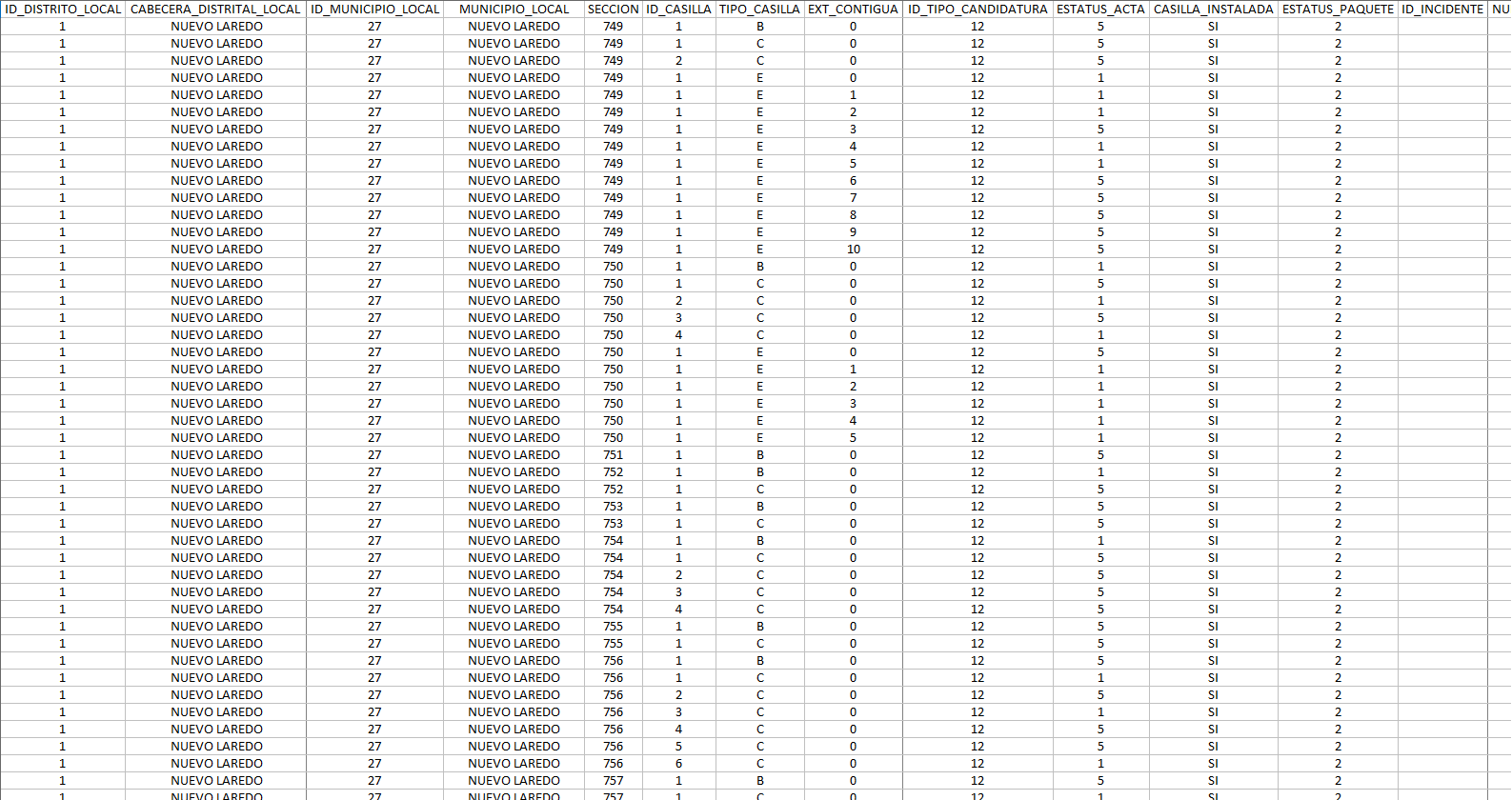Select the ESTATUS_PAQUETE header cell
The width and height of the screenshot is (1512, 800).
(x=1338, y=10)
